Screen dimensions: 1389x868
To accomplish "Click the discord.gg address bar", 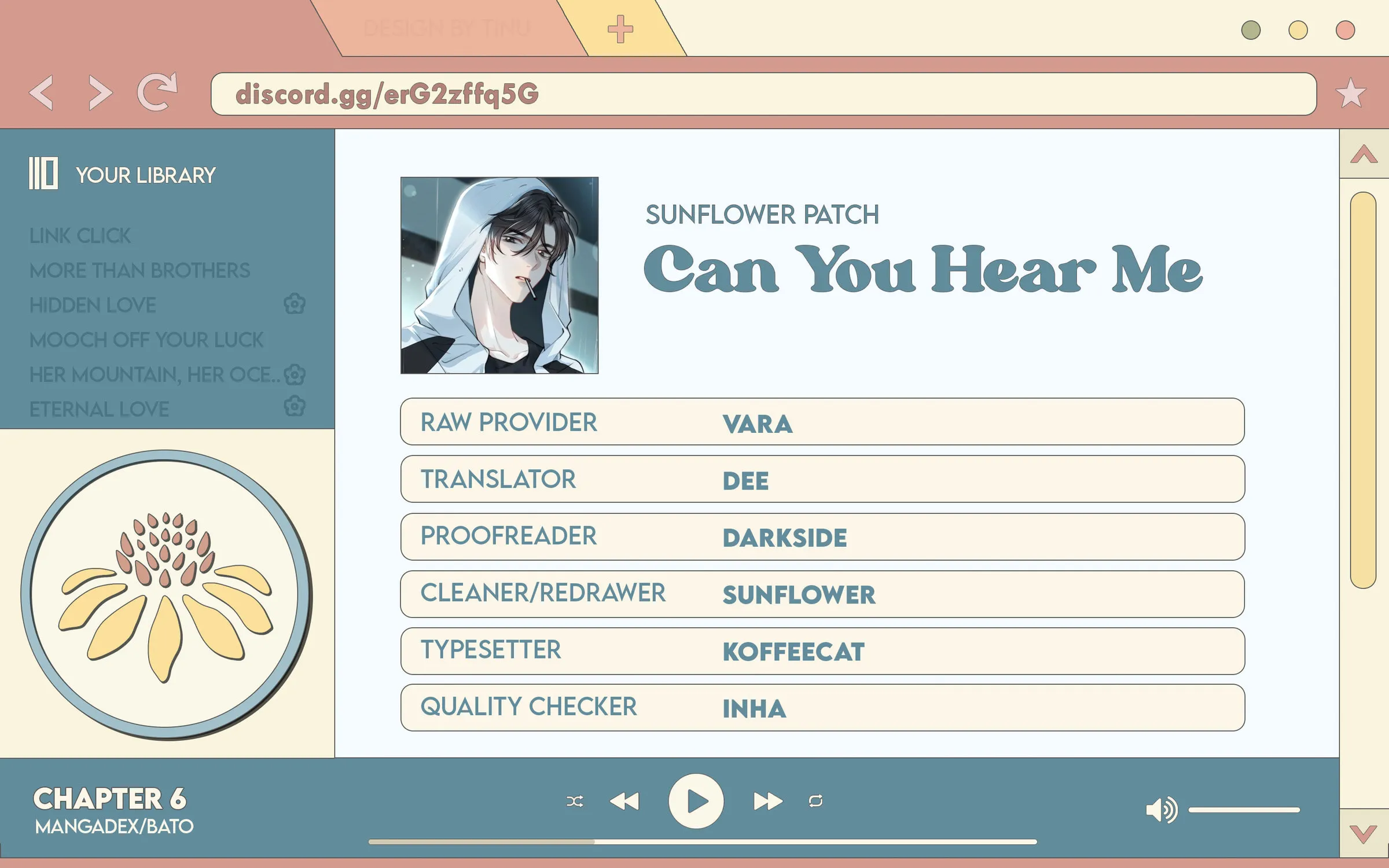I will [764, 94].
